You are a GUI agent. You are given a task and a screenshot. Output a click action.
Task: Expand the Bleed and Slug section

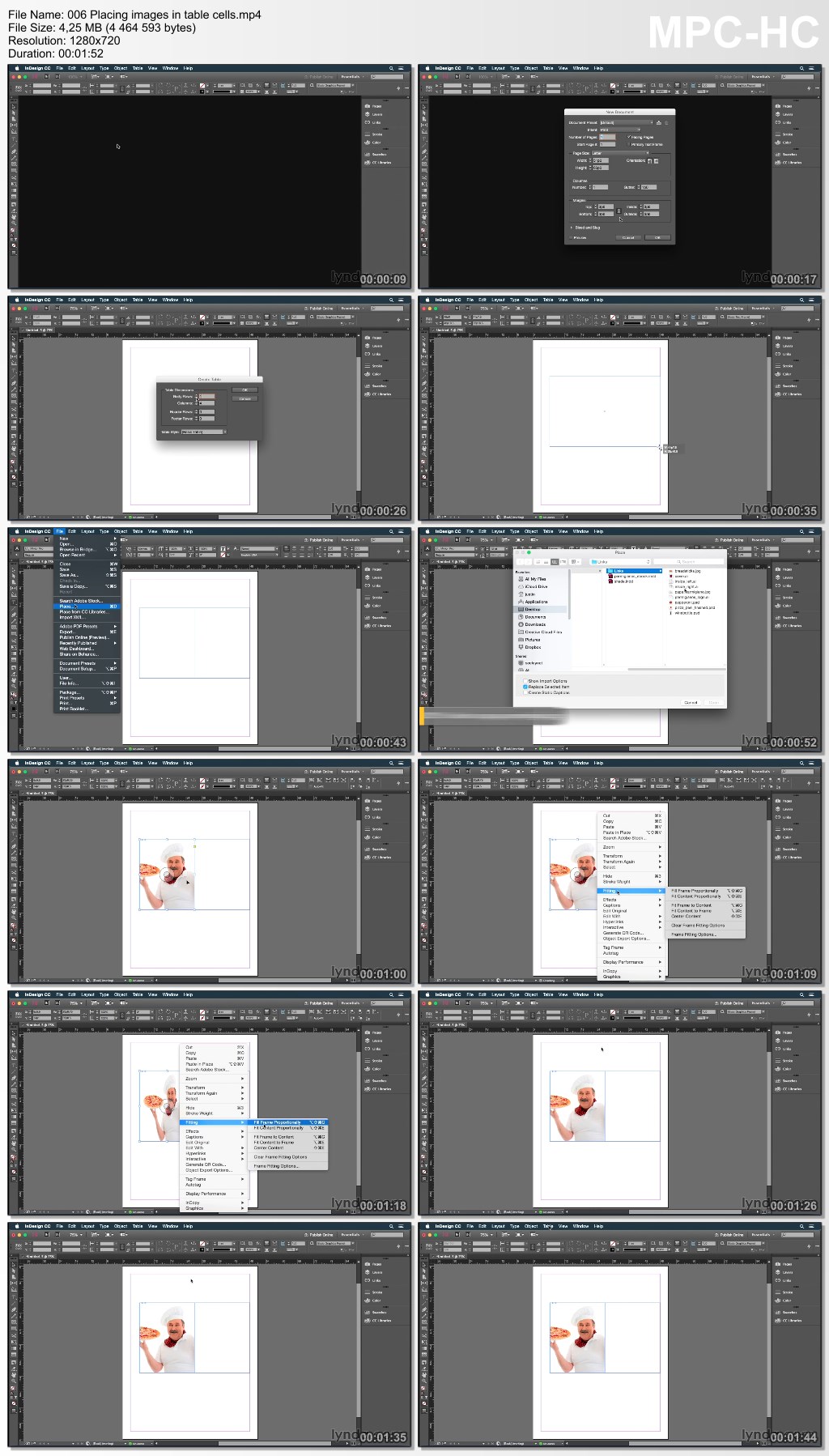572,228
